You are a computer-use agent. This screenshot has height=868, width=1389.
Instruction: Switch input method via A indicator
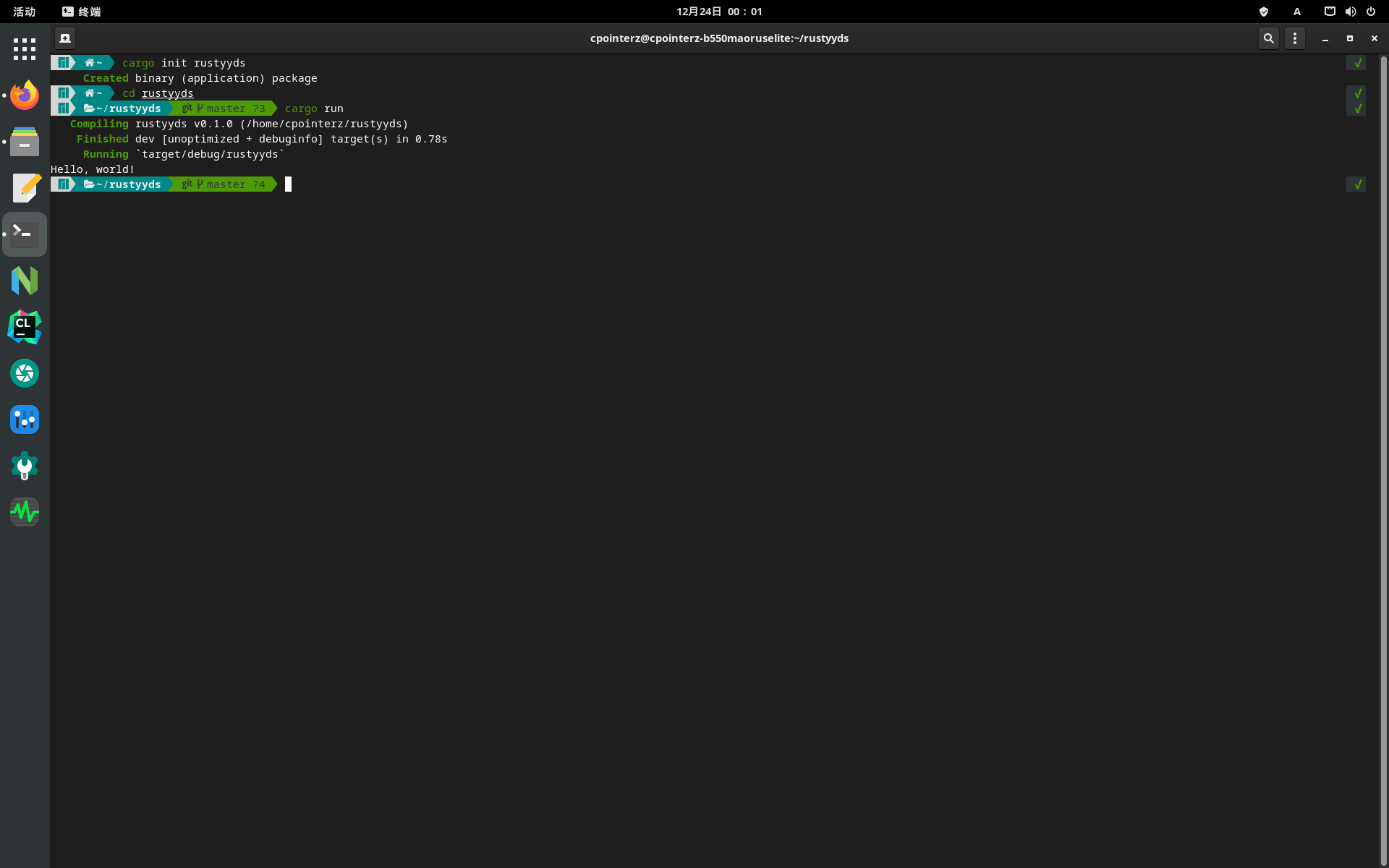pos(1297,12)
